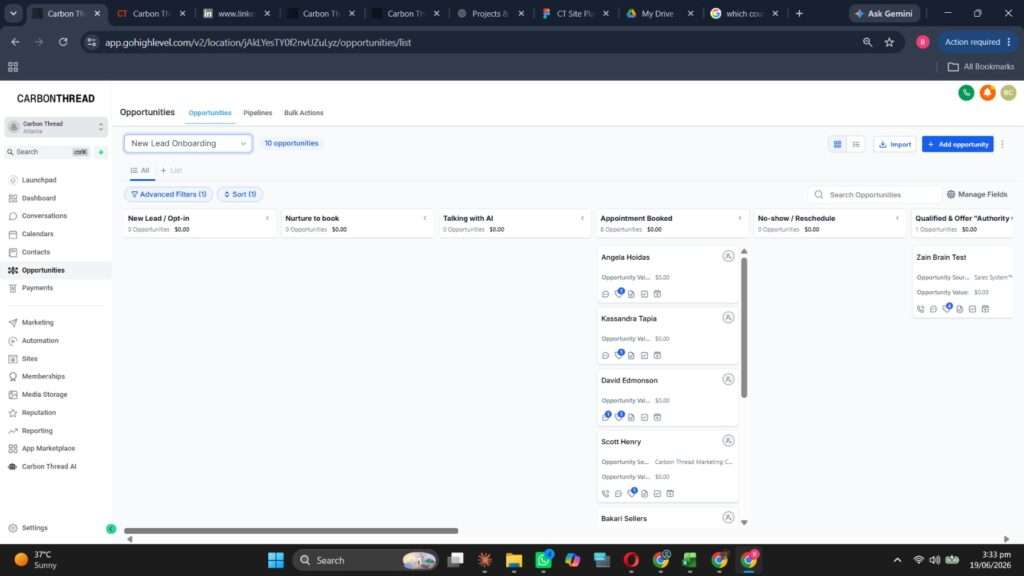Open the New Lead Onboarding pipeline dropdown
This screenshot has width=1024, height=576.
coord(188,143)
